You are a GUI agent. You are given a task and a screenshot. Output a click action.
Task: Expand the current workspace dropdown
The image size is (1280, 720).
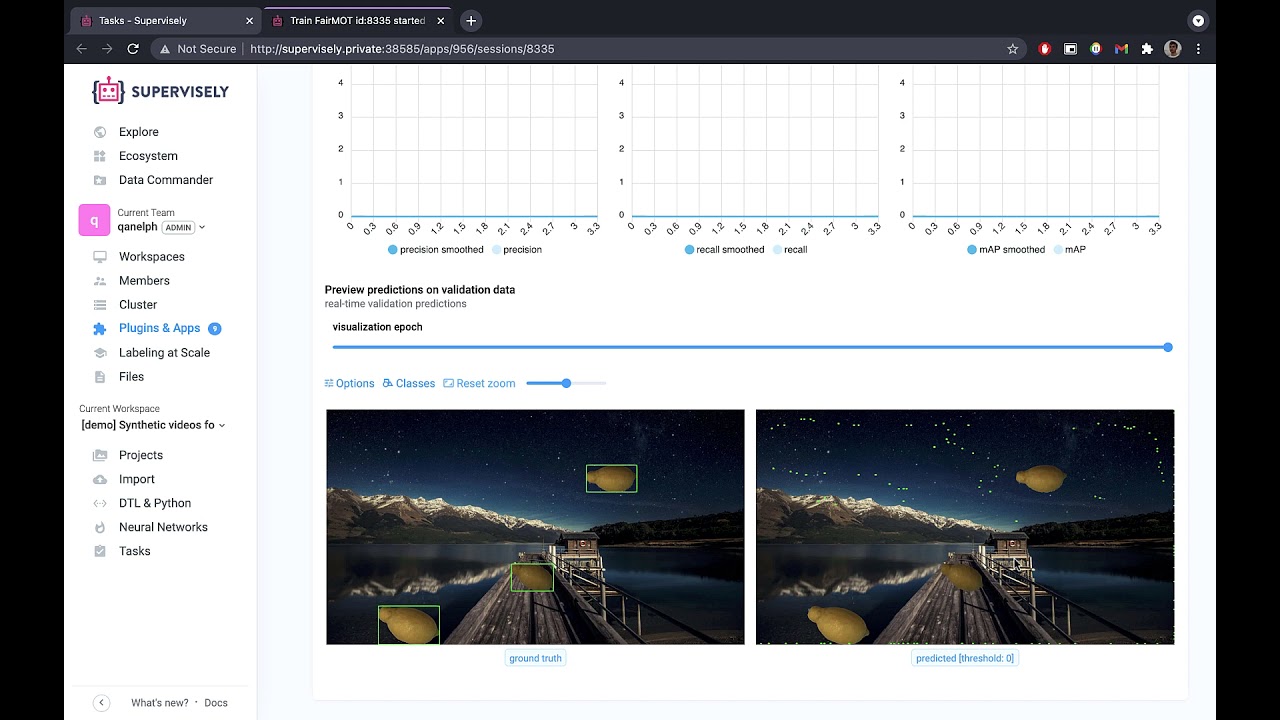point(222,425)
